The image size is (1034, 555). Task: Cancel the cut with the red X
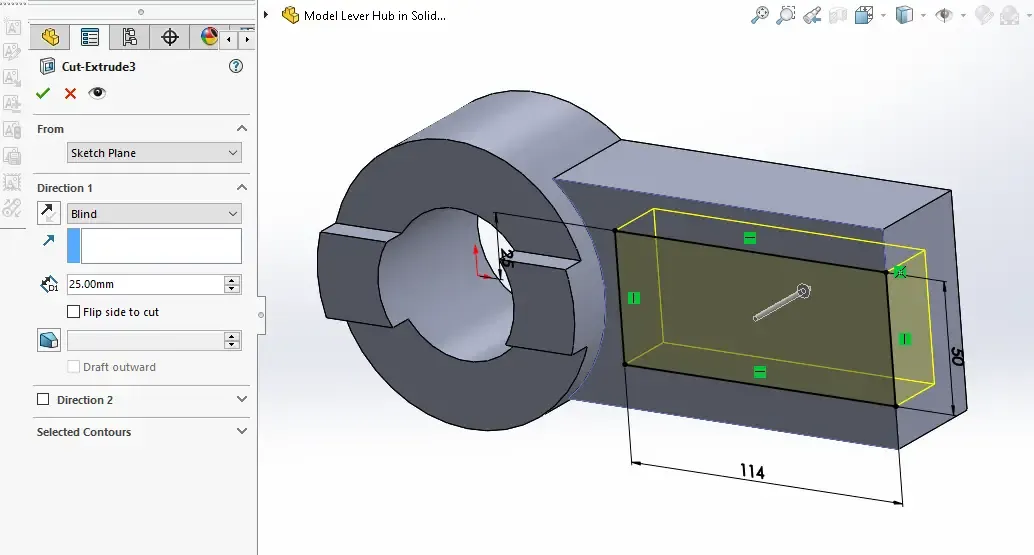(x=70, y=94)
